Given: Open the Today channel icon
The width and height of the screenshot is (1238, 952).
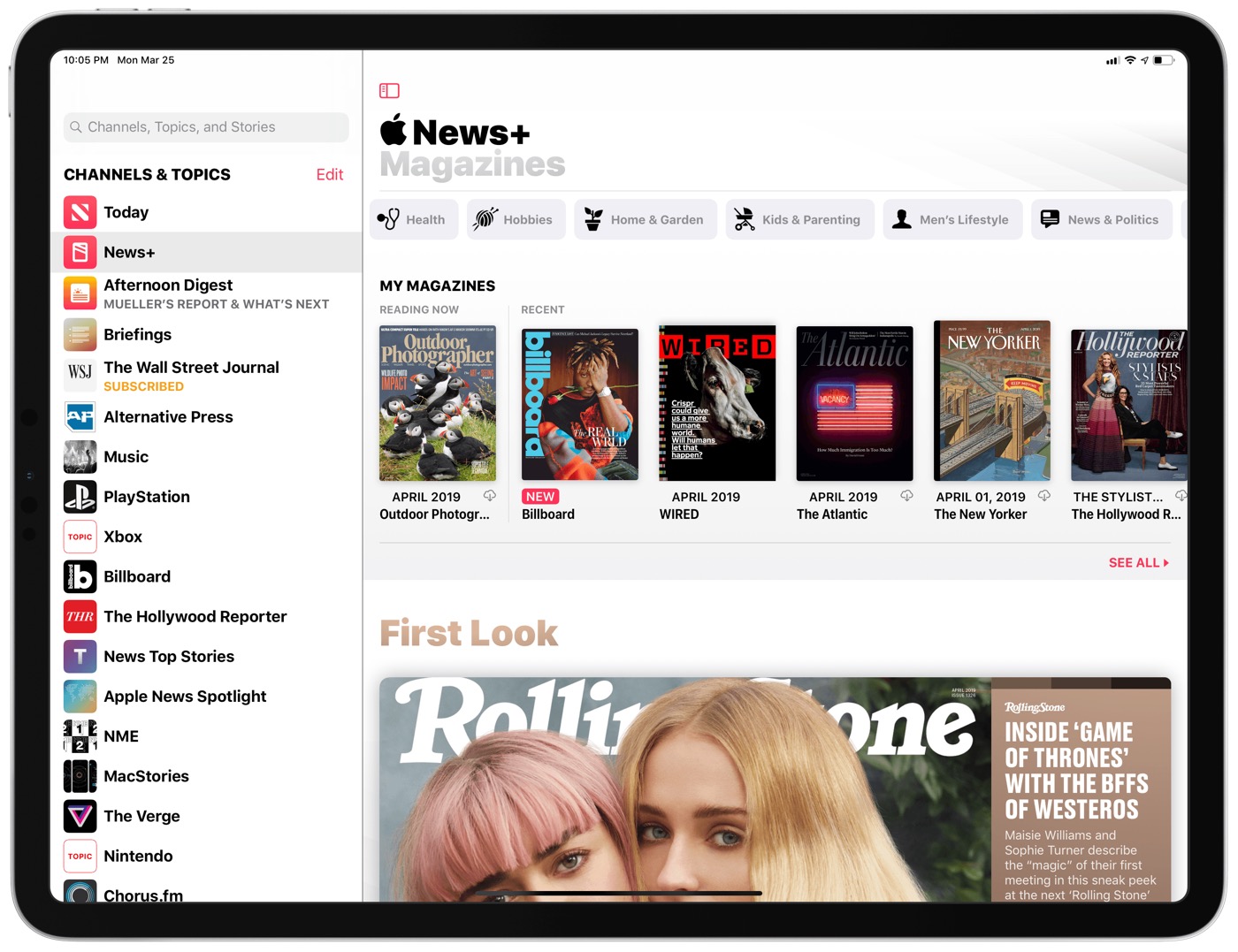Looking at the screenshot, I should tap(80, 212).
